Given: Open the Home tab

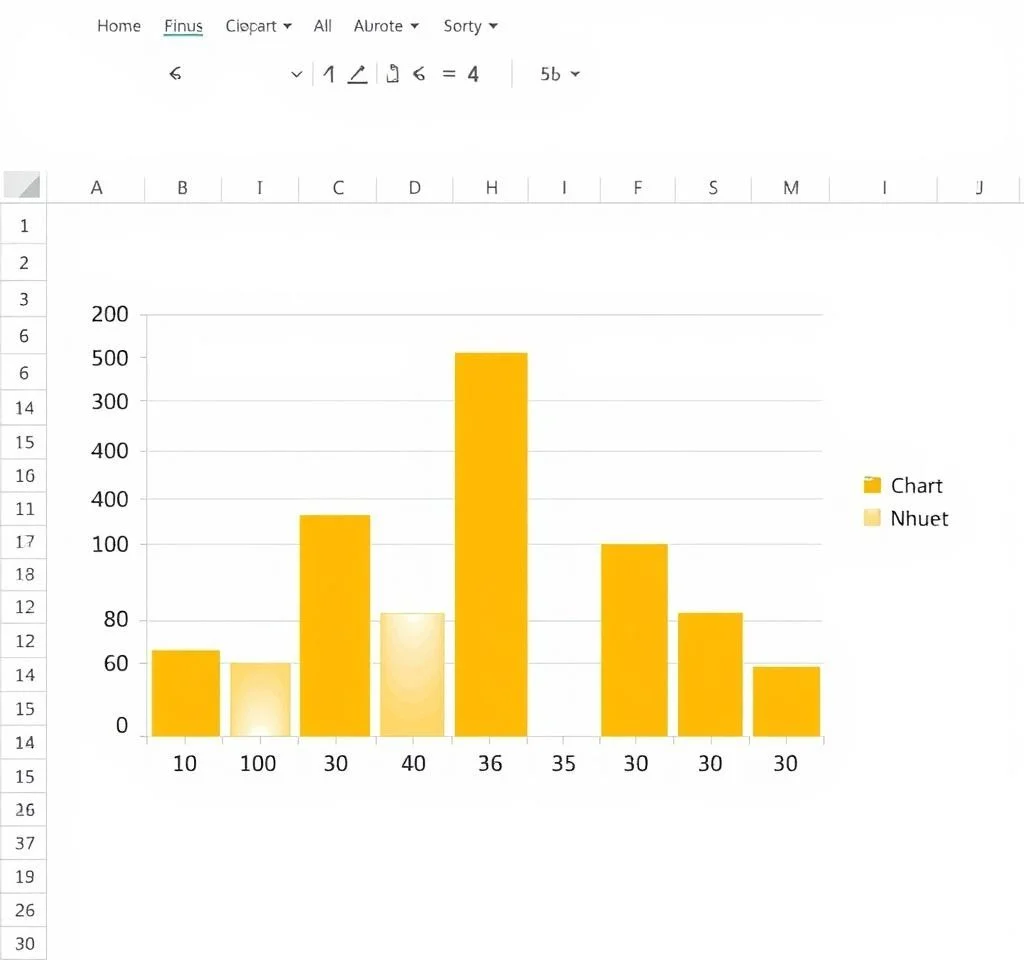Looking at the screenshot, I should coord(118,26).
